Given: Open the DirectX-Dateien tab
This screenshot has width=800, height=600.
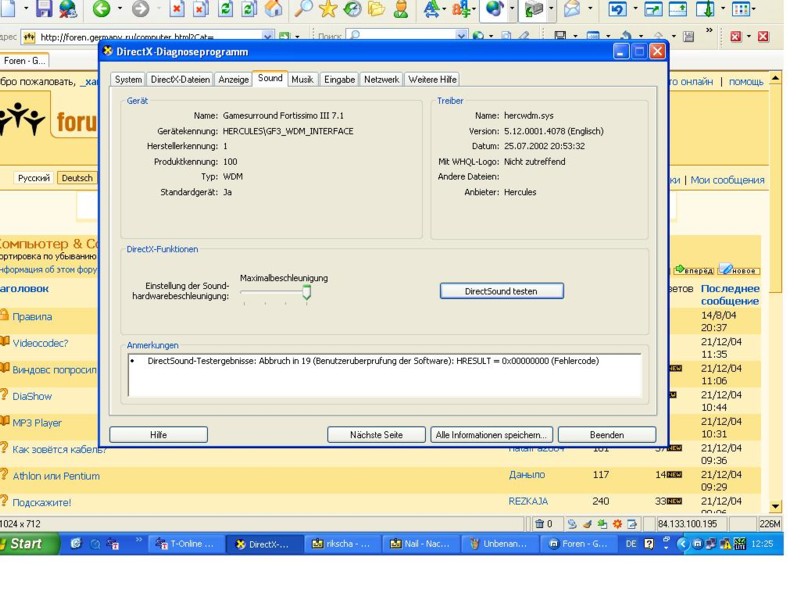Looking at the screenshot, I should tap(180, 79).
